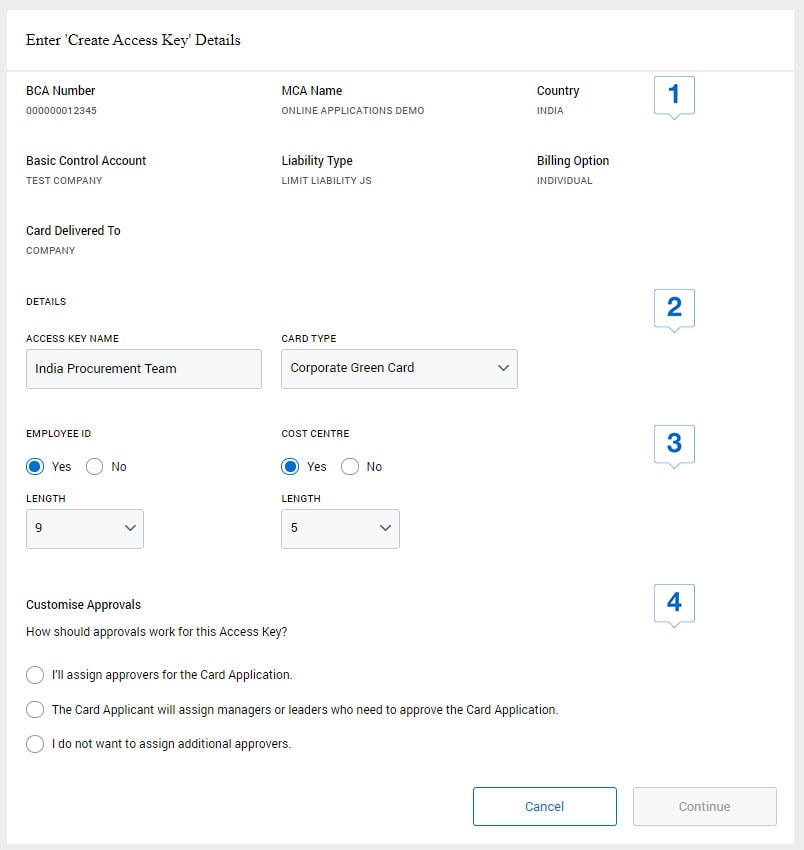The width and height of the screenshot is (804, 850).
Task: Choose 'I'll assign approvers for the Card Application'
Action: pyautogui.click(x=35, y=675)
